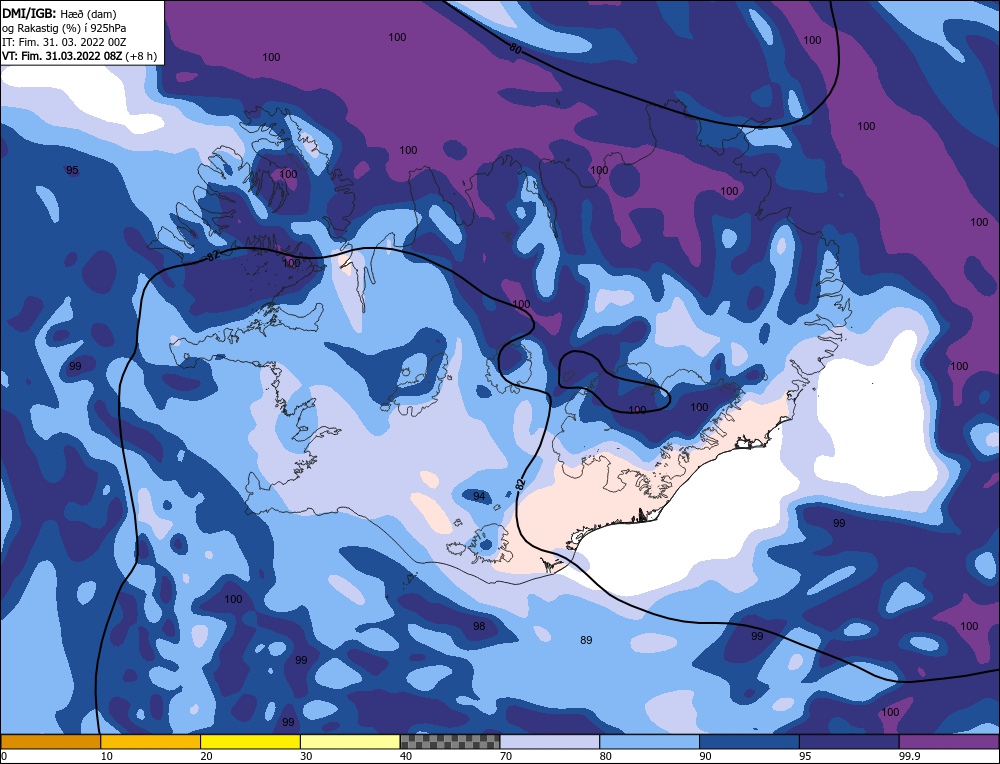The image size is (1000, 764).
Task: Click the dark navy 95–99.9 legend swatch
Action: point(849,741)
